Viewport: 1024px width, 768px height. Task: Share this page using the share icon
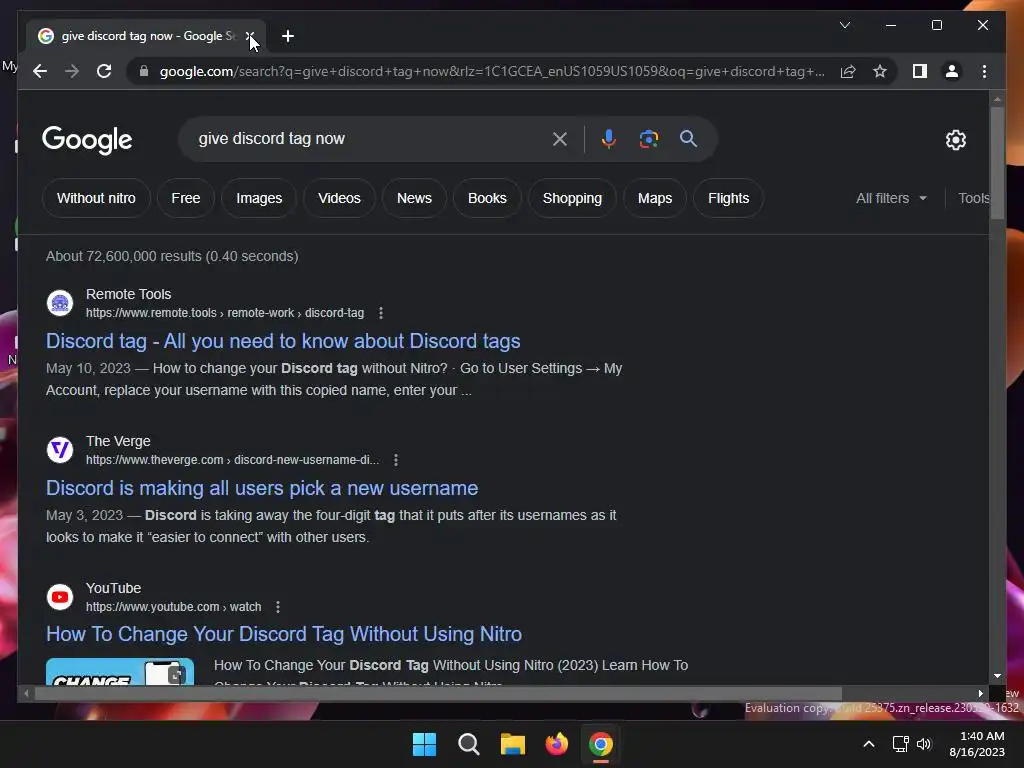pos(848,71)
